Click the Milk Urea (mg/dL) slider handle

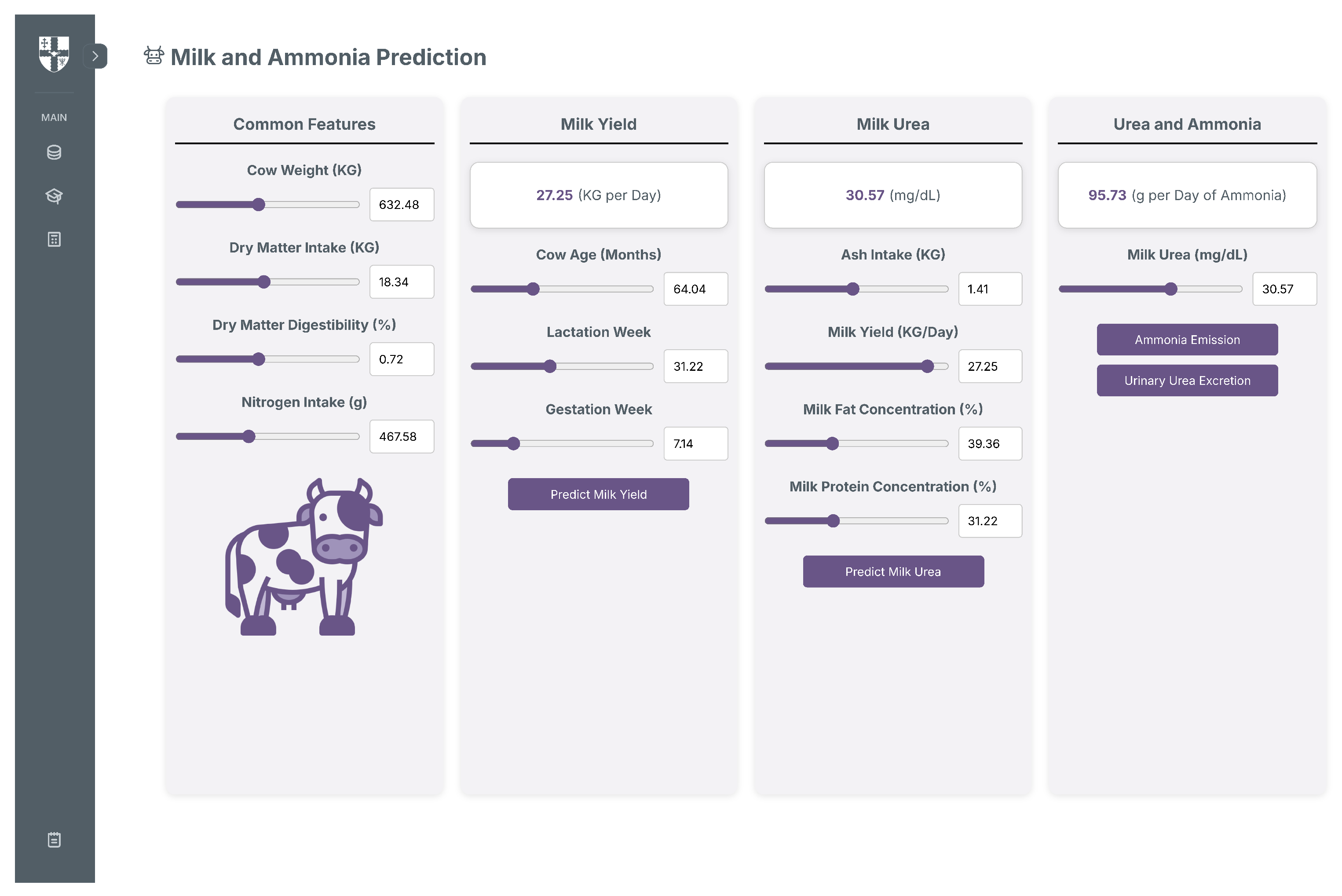point(1170,289)
